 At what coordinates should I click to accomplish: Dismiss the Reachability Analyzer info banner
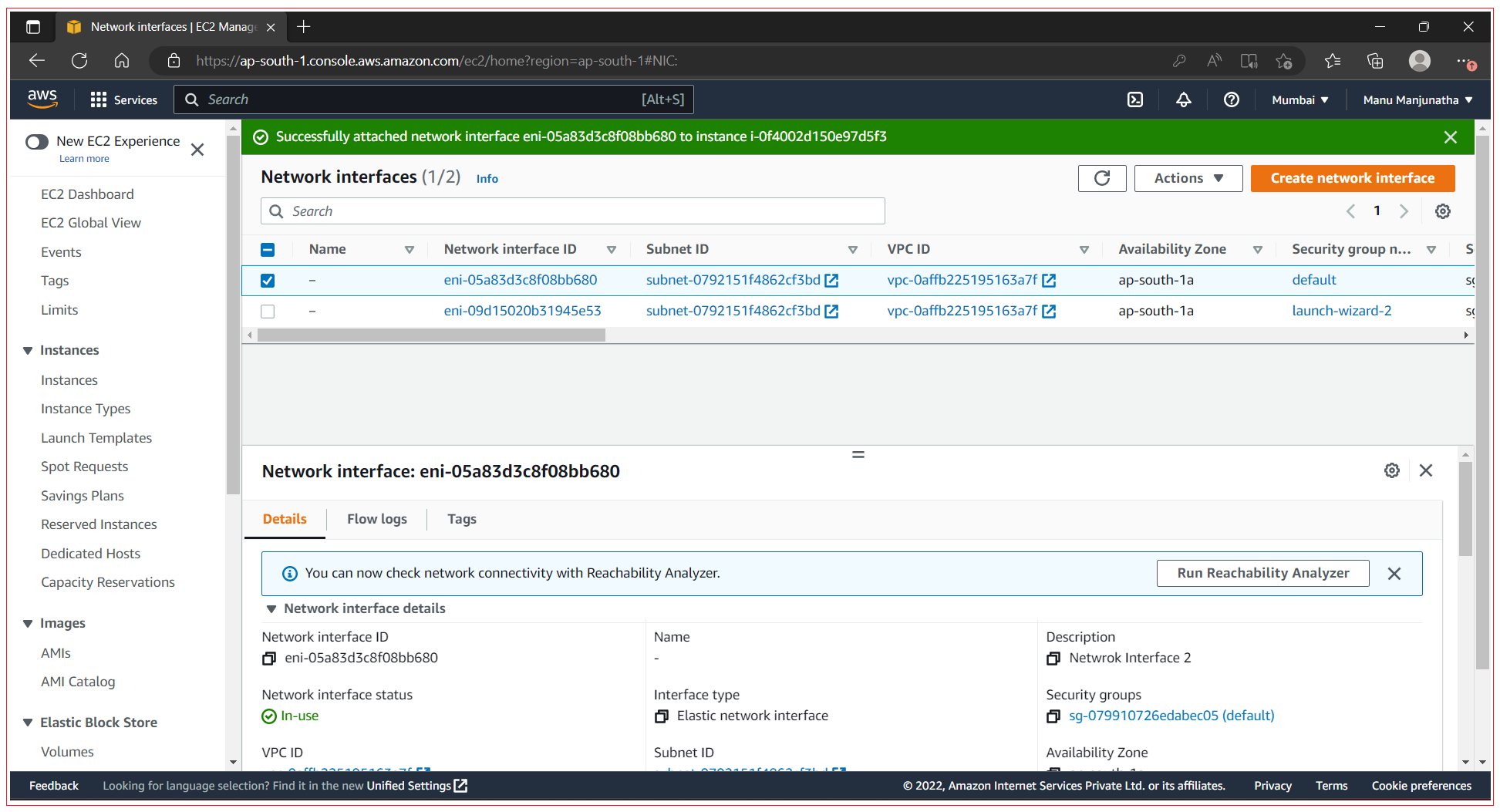click(1394, 574)
